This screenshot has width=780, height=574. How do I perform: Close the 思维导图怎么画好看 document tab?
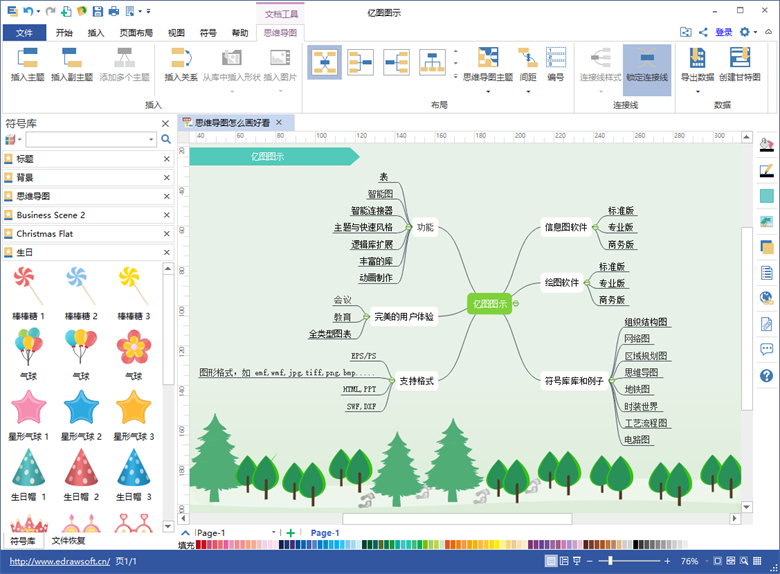point(279,122)
